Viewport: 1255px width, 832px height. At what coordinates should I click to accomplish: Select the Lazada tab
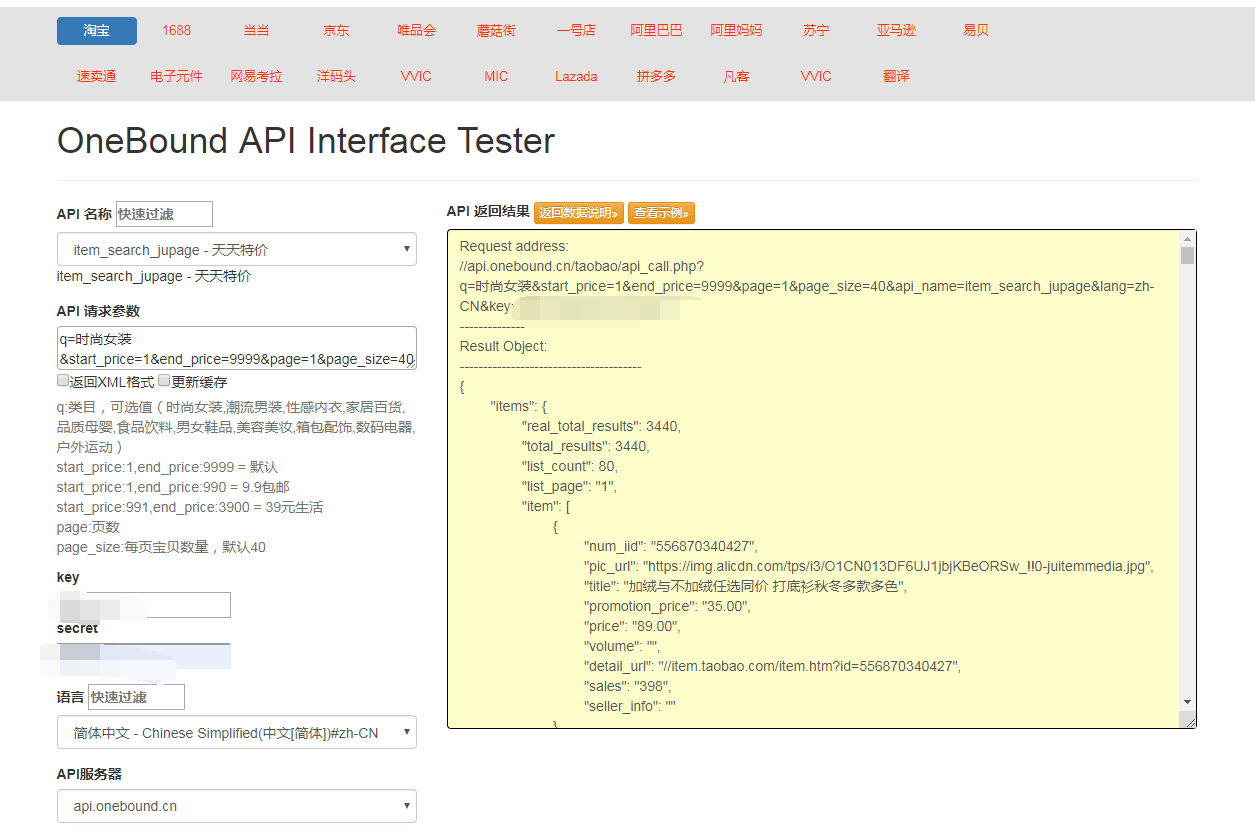(577, 76)
